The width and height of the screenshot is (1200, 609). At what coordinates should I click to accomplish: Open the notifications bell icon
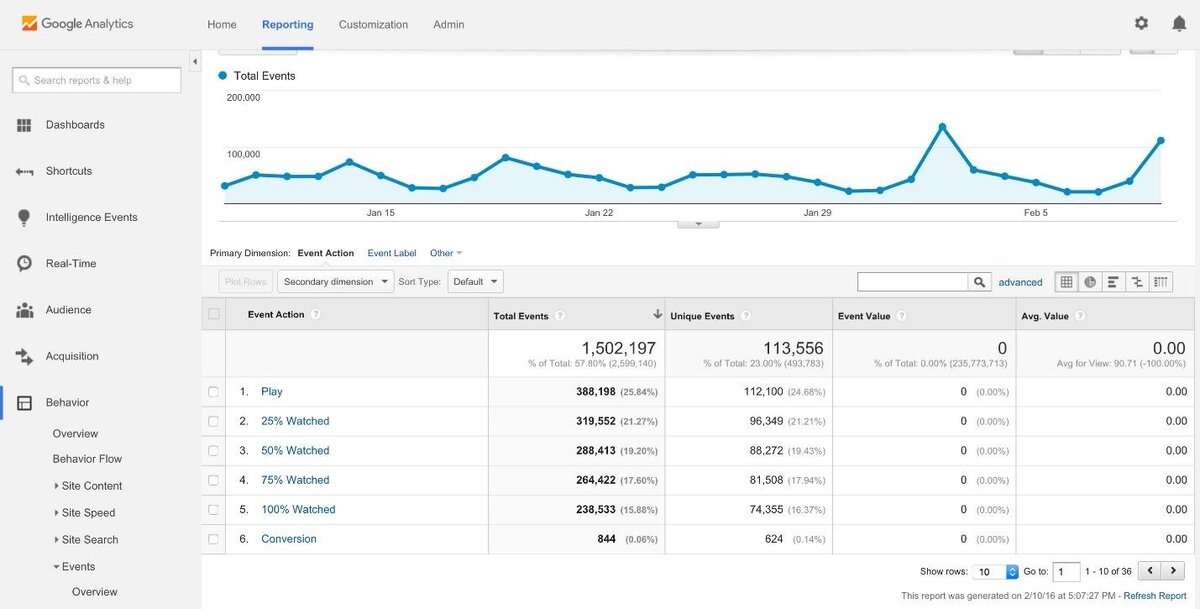point(1179,23)
